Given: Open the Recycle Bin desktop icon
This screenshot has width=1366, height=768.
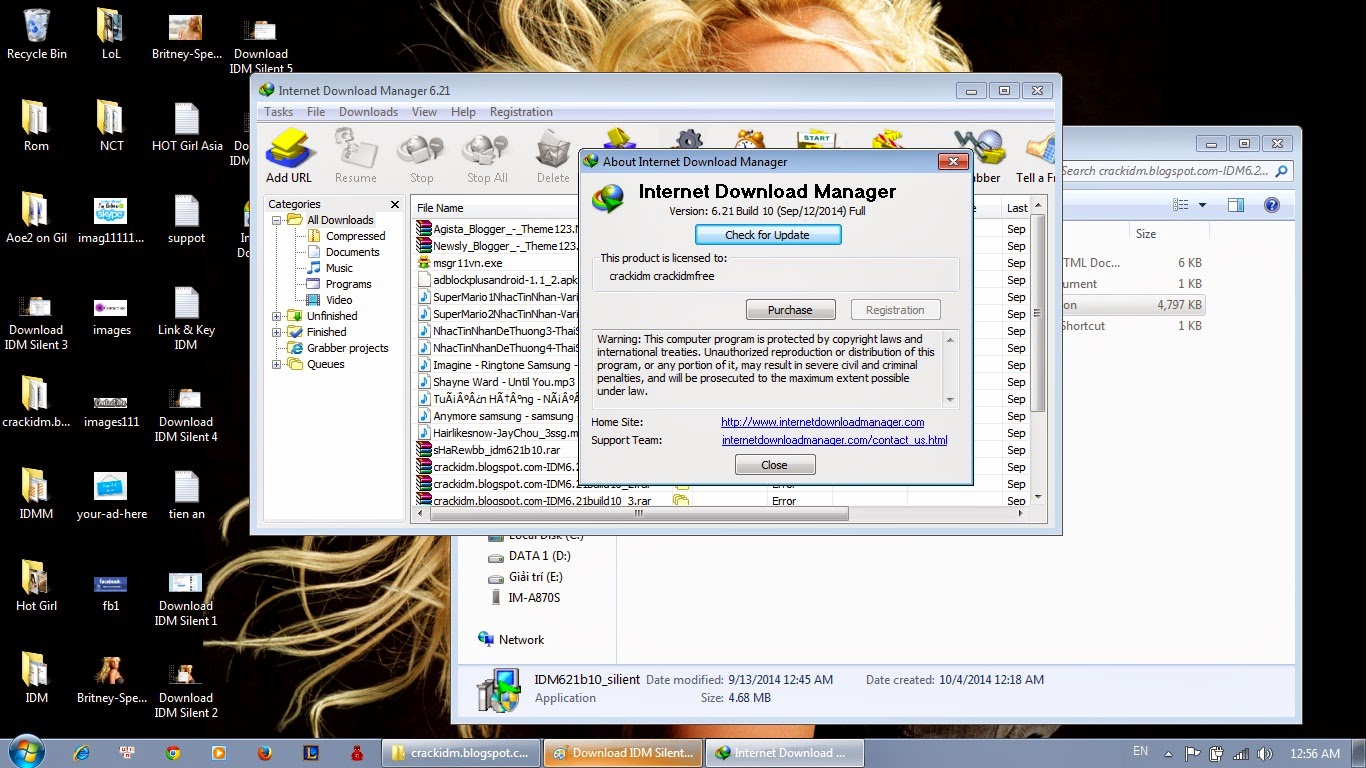Looking at the screenshot, I should [36, 34].
